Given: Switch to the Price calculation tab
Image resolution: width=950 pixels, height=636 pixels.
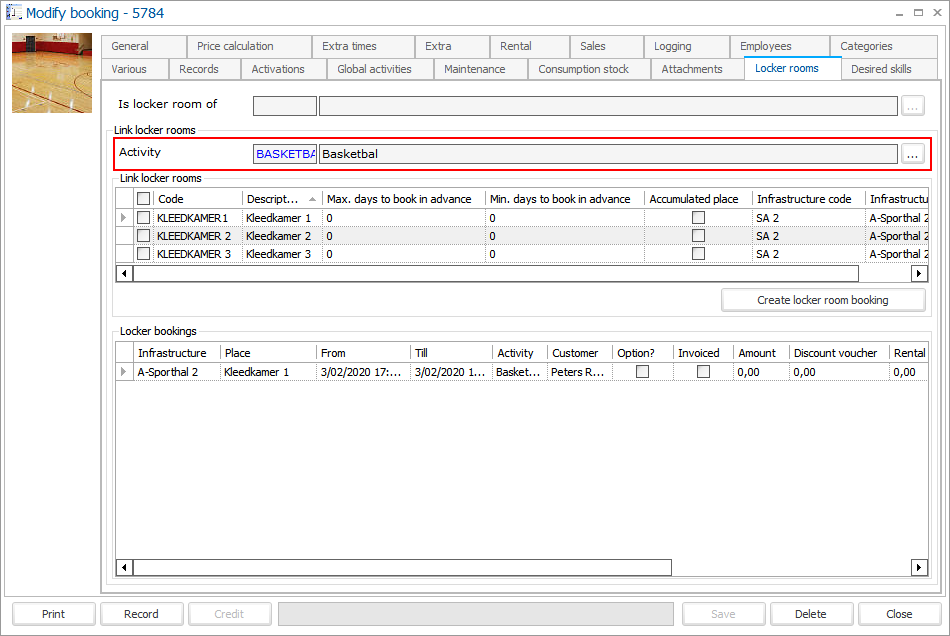Looking at the screenshot, I should pos(235,46).
